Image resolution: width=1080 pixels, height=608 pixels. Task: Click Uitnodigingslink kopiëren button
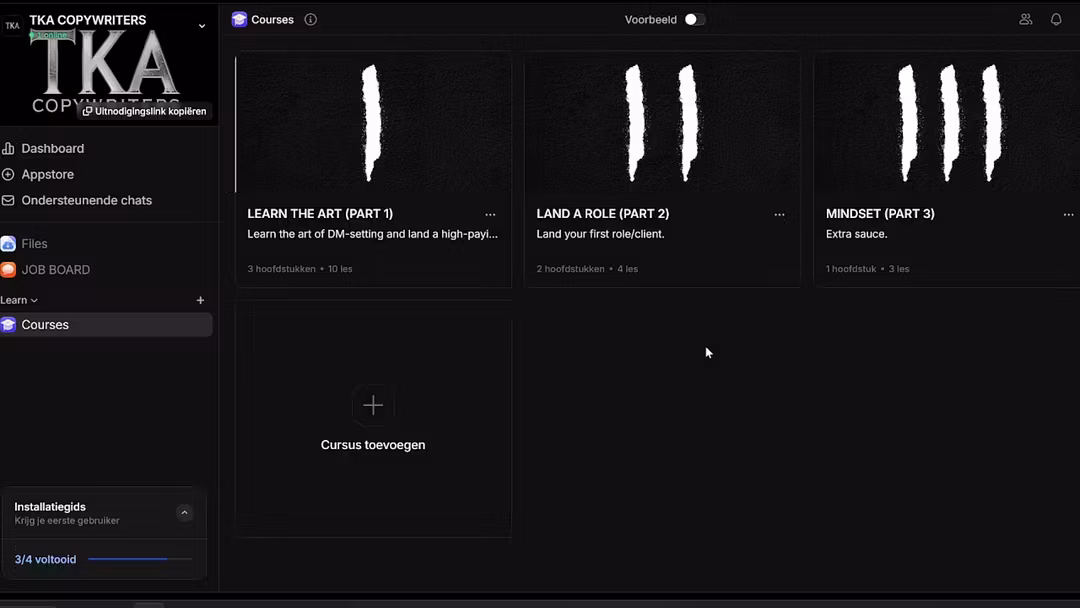coord(145,111)
